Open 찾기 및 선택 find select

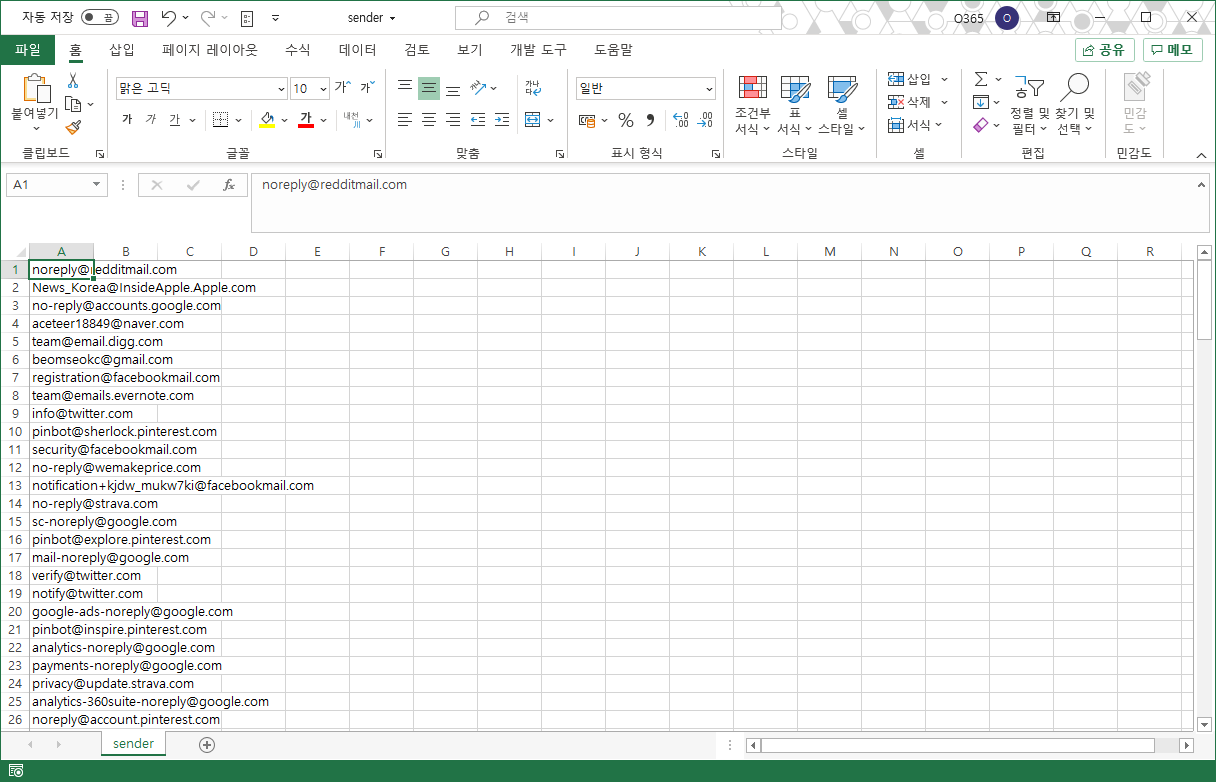[1075, 105]
